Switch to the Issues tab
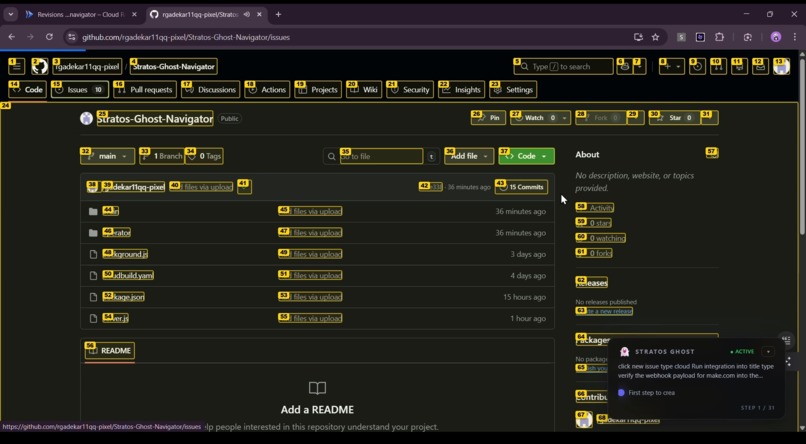The image size is (806, 444). pyautogui.click(x=80, y=89)
